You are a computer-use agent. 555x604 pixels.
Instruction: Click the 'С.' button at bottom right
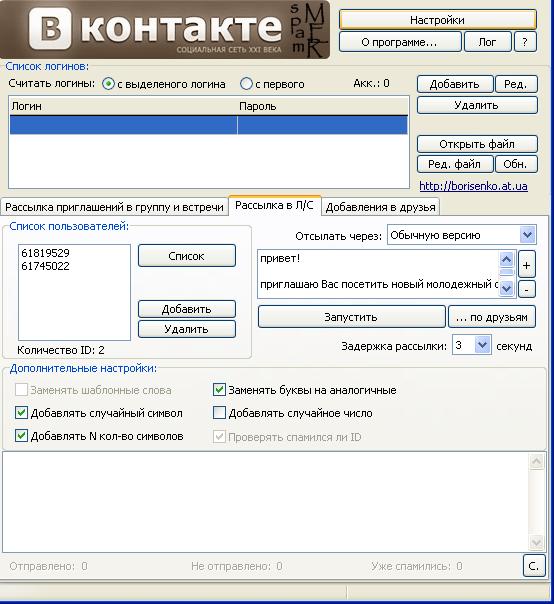534,565
